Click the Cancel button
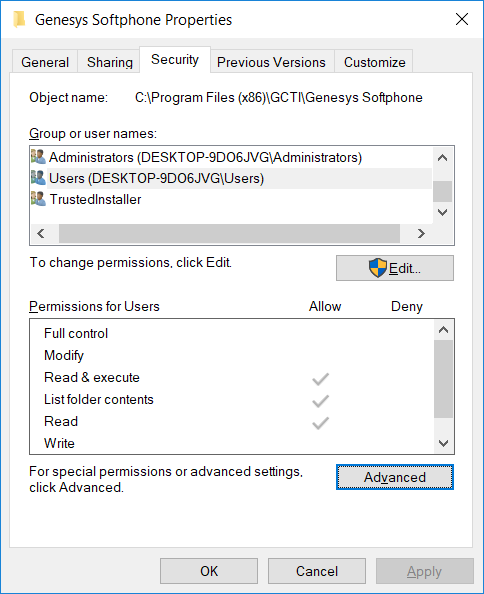Viewport: 484px width, 594px height. [x=317, y=571]
